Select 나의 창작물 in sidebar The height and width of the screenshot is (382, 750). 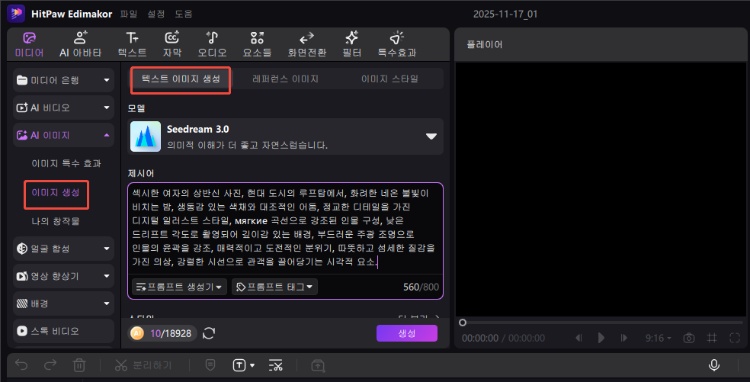[56, 221]
